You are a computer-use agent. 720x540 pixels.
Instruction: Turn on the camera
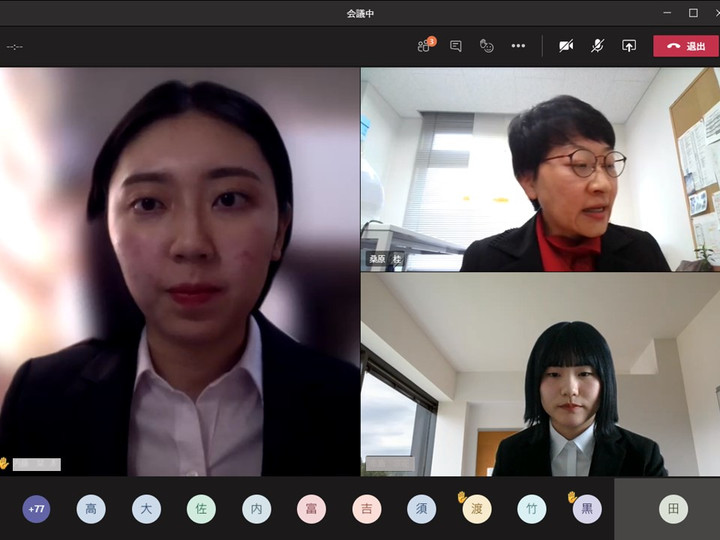coord(566,46)
